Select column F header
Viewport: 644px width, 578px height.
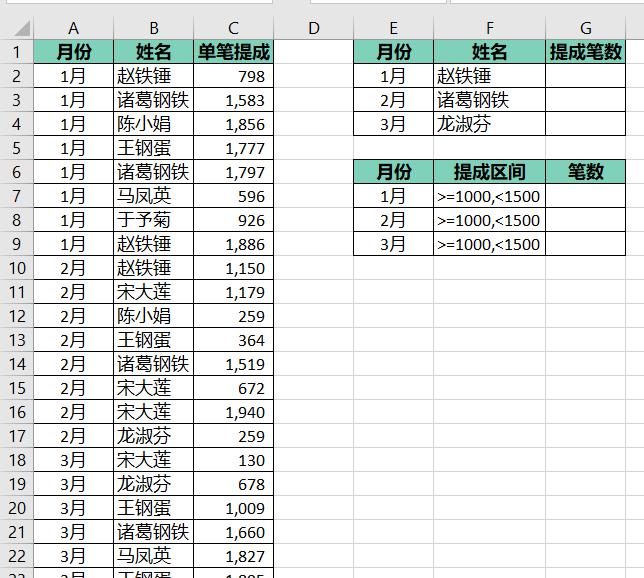click(x=490, y=28)
